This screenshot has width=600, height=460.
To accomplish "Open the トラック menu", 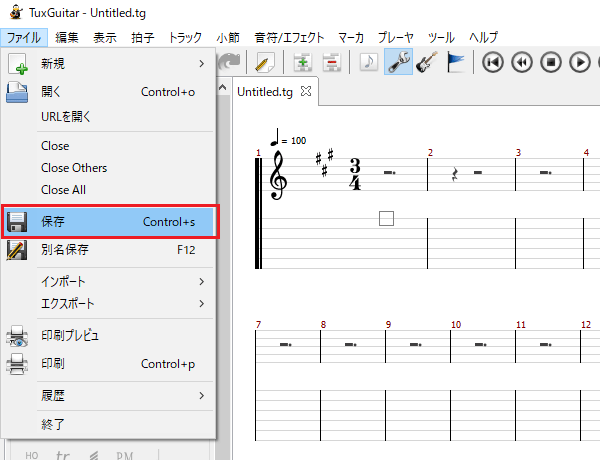I will [x=185, y=38].
